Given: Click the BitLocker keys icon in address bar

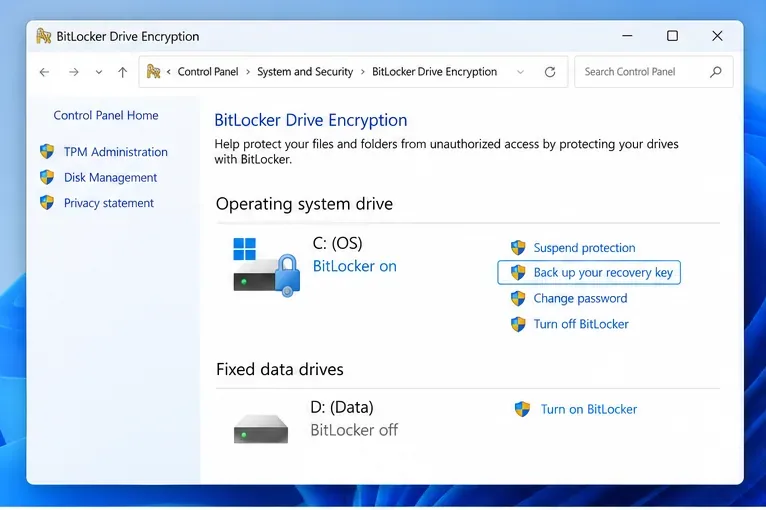Looking at the screenshot, I should click(153, 72).
